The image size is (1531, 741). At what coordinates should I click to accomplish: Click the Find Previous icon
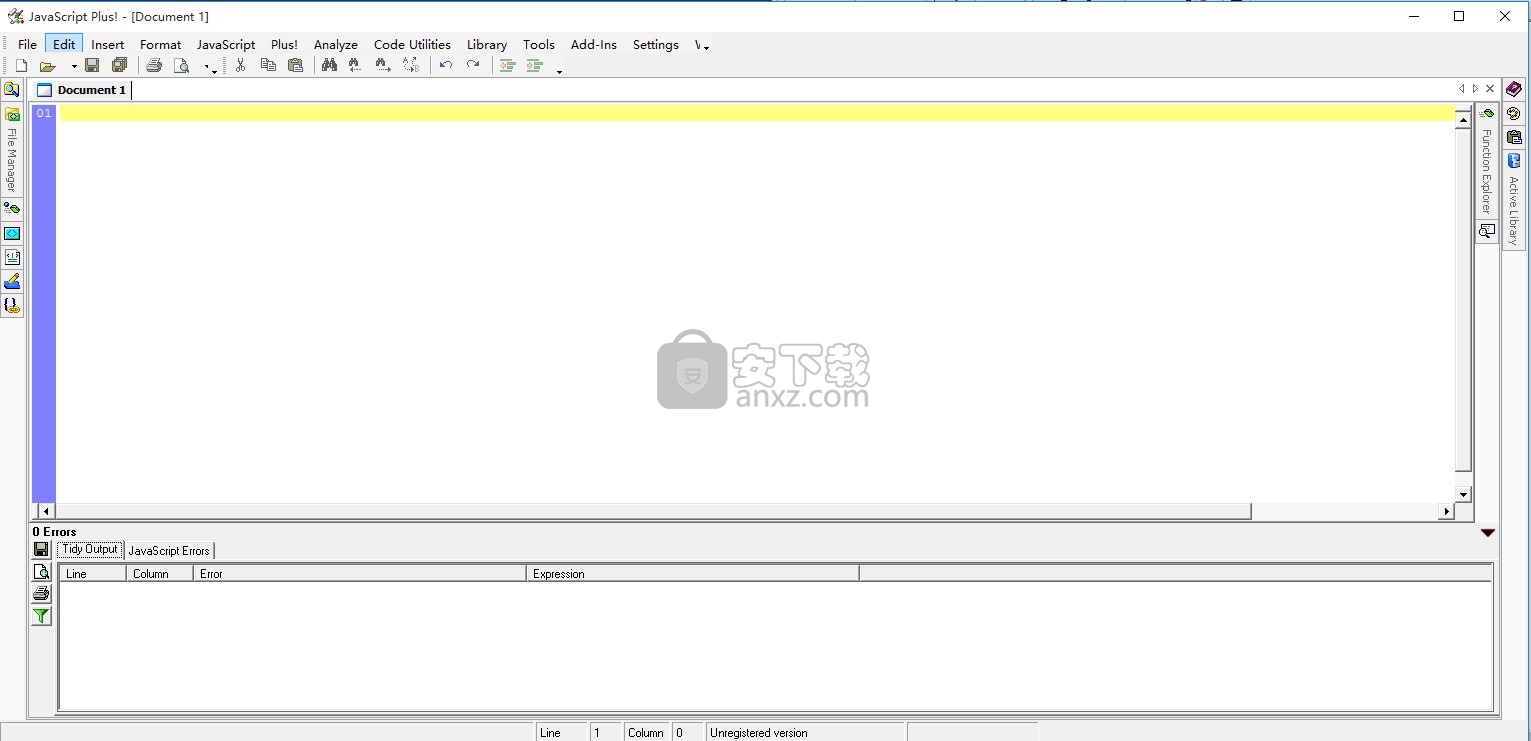pyautogui.click(x=355, y=66)
